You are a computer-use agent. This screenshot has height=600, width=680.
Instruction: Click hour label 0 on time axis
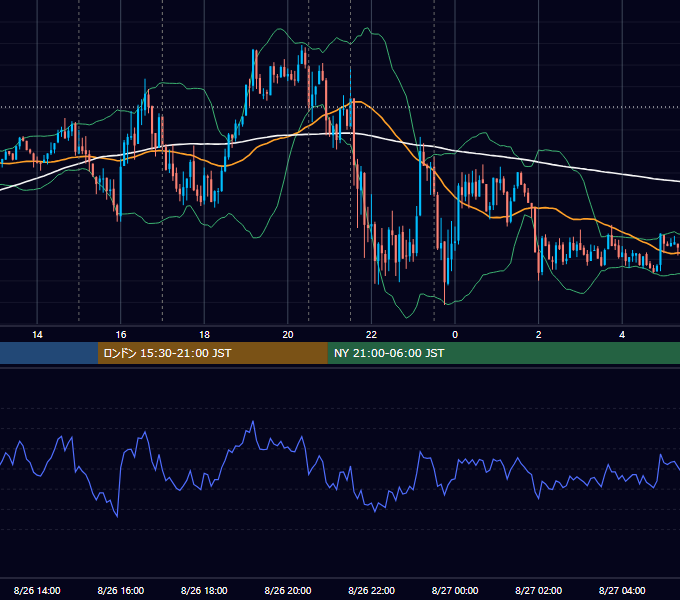455,335
